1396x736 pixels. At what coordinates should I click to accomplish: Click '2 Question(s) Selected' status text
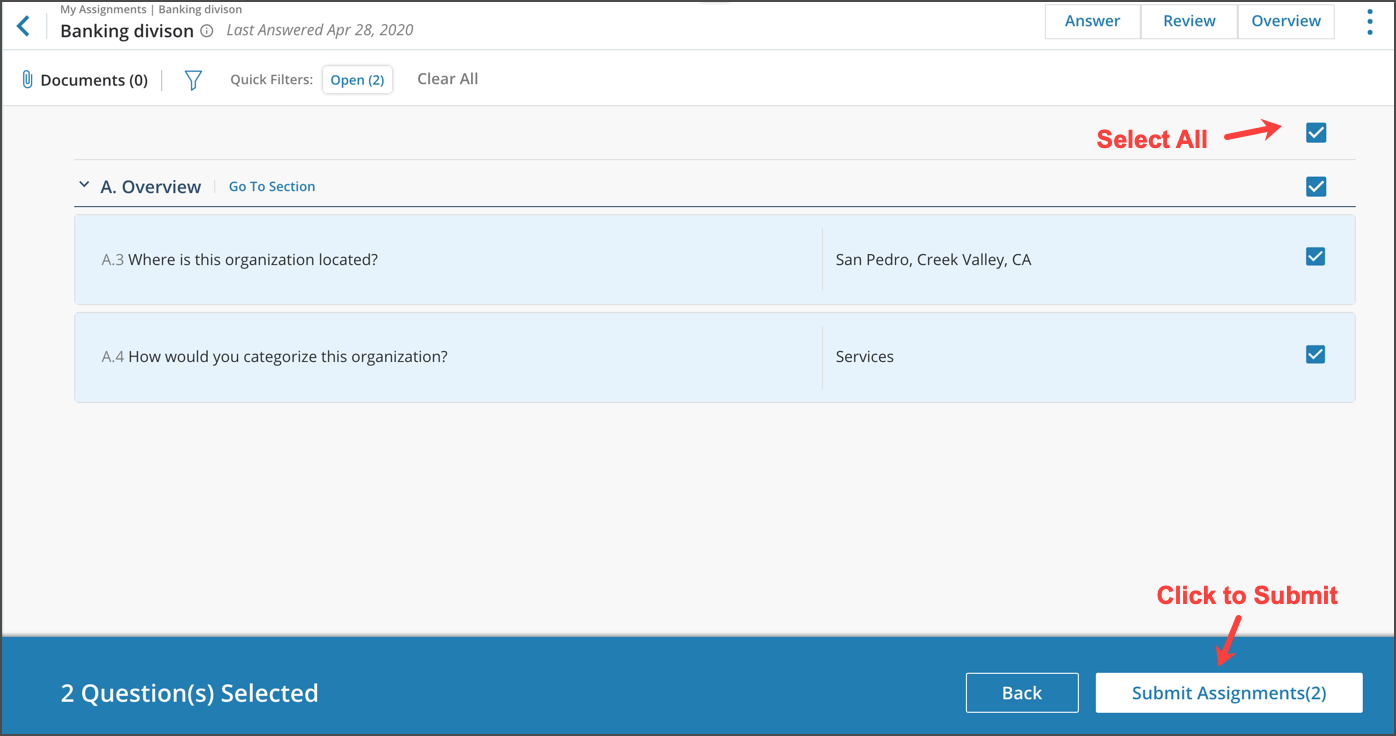[x=190, y=693]
